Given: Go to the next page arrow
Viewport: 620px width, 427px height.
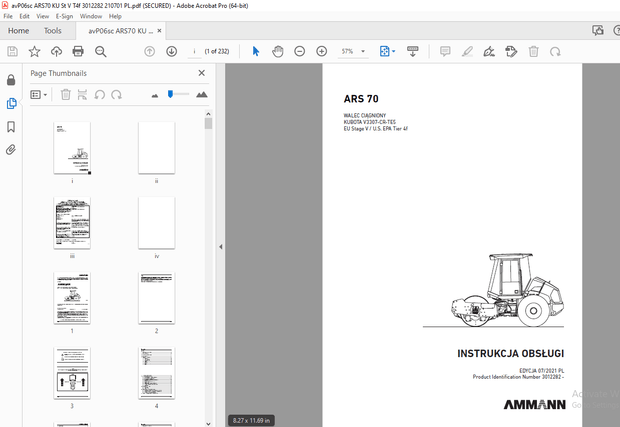Looking at the screenshot, I should (x=172, y=51).
